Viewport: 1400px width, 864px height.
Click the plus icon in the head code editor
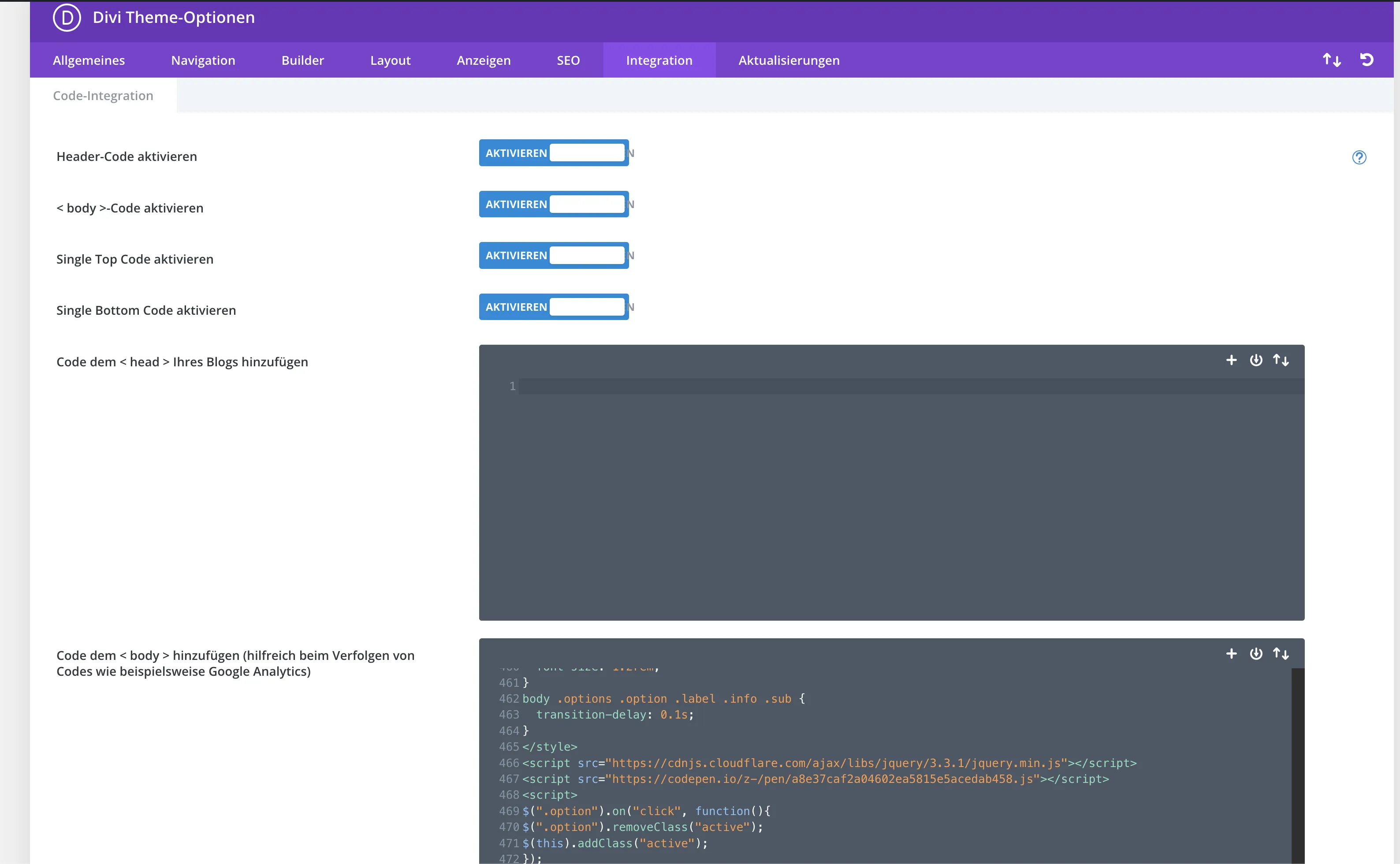(1232, 360)
